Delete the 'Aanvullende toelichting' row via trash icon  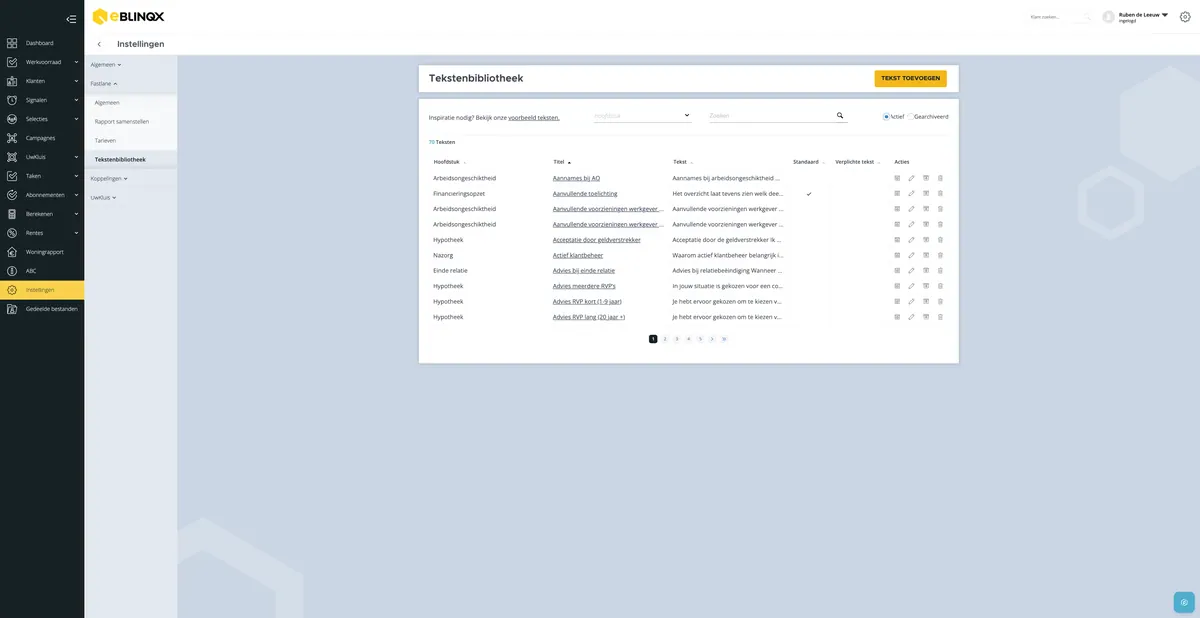pyautogui.click(x=940, y=193)
